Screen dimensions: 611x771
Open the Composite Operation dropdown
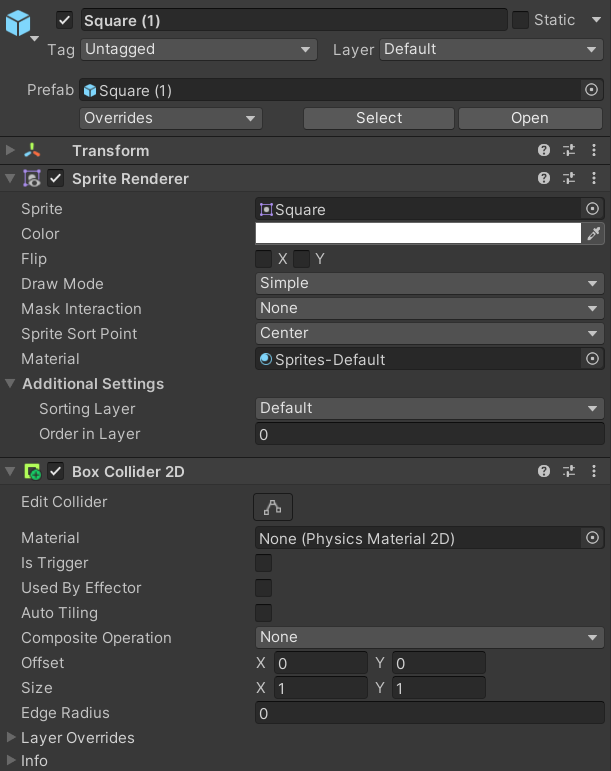click(430, 637)
